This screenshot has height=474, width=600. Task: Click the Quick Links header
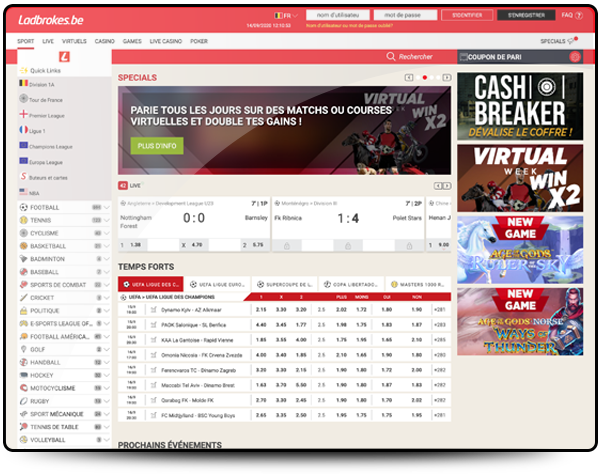point(40,70)
